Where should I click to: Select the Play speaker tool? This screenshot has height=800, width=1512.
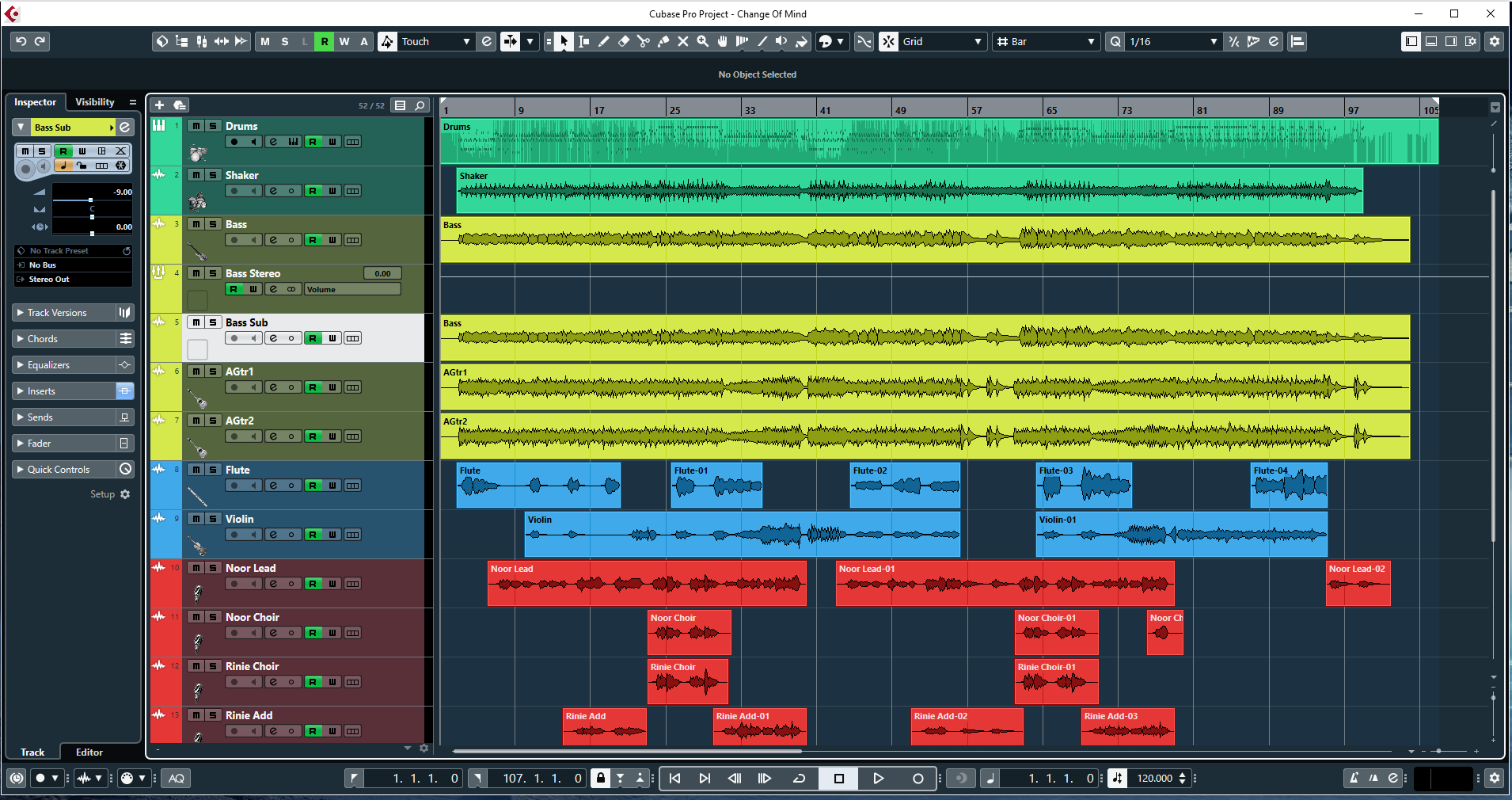click(x=782, y=41)
